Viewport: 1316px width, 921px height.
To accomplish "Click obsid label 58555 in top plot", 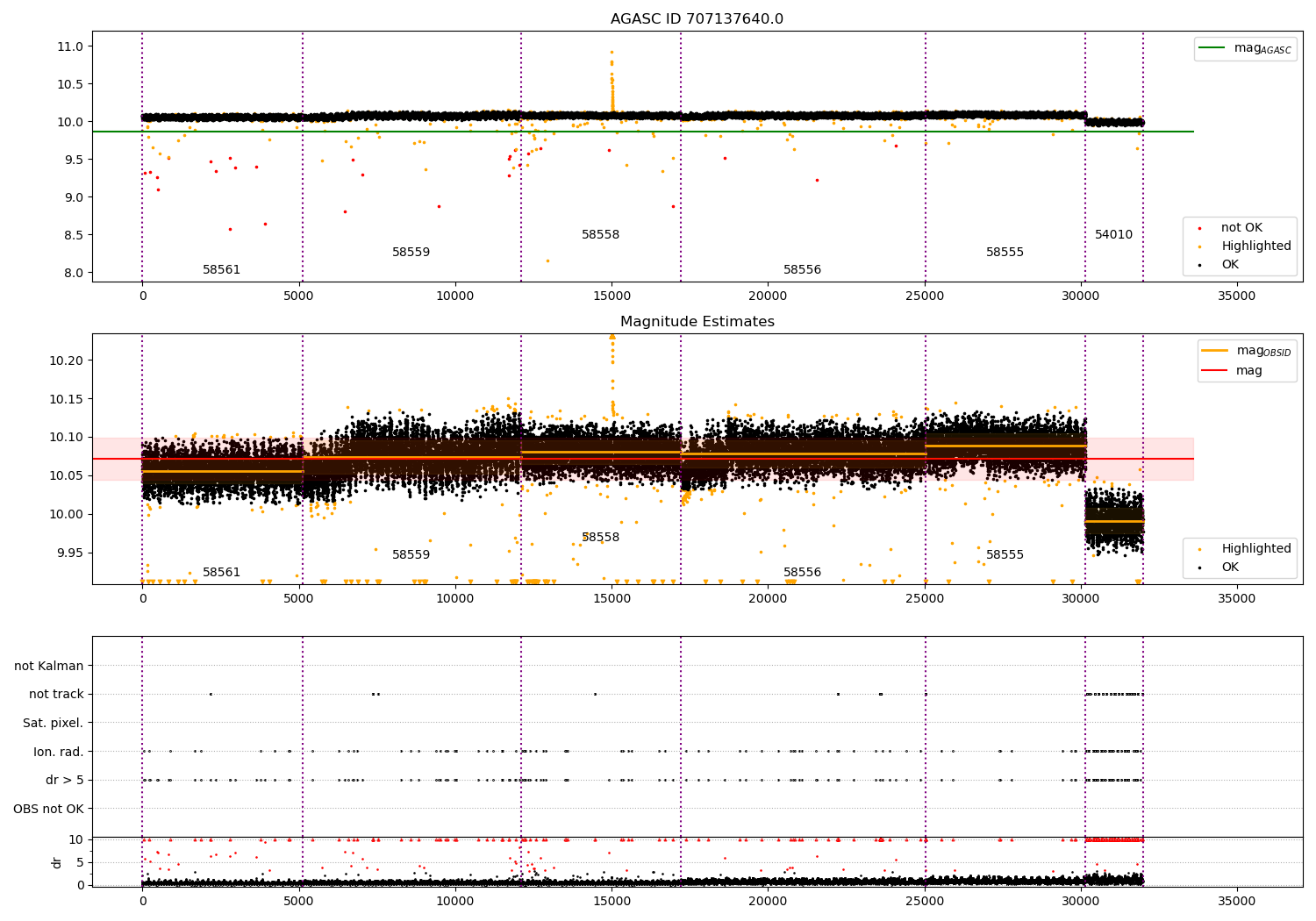I will 1005,253.
